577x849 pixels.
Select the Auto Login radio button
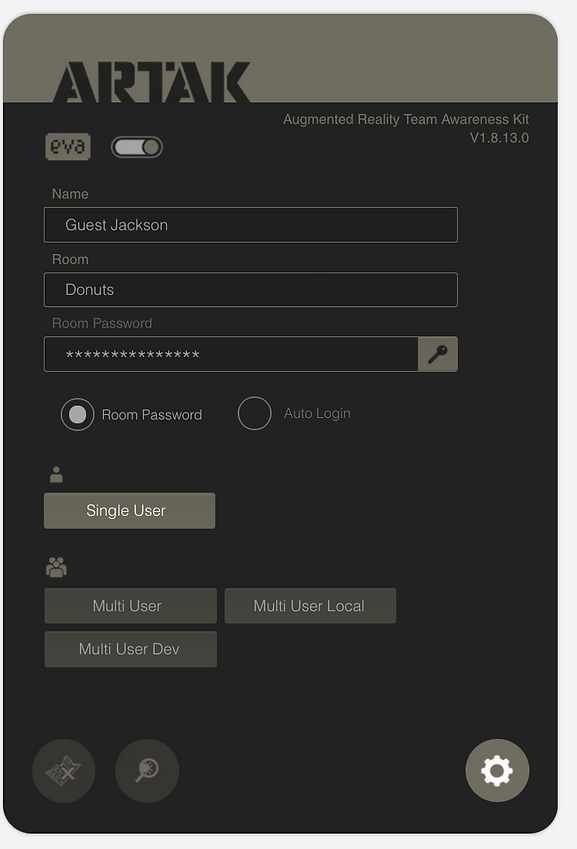coord(254,413)
